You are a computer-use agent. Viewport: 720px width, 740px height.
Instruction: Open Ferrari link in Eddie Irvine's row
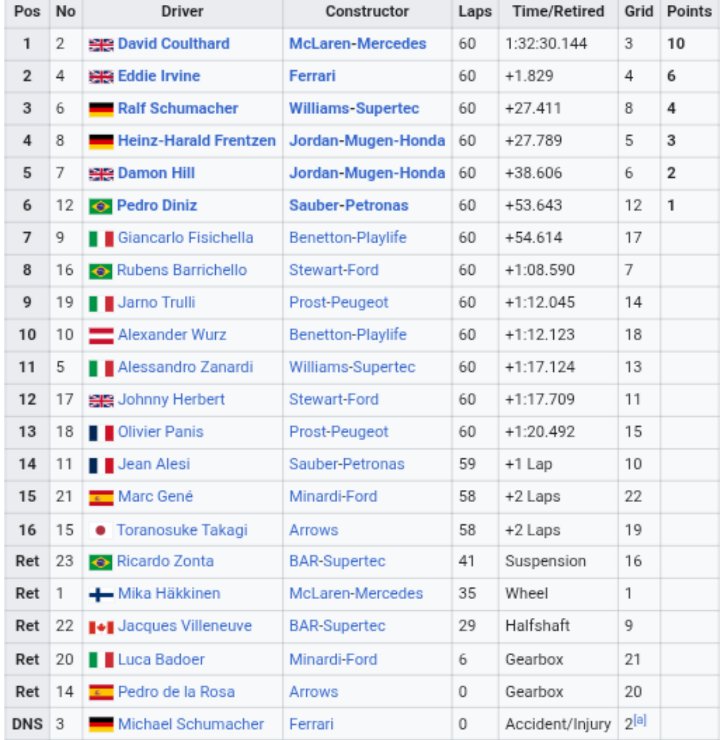tap(312, 76)
